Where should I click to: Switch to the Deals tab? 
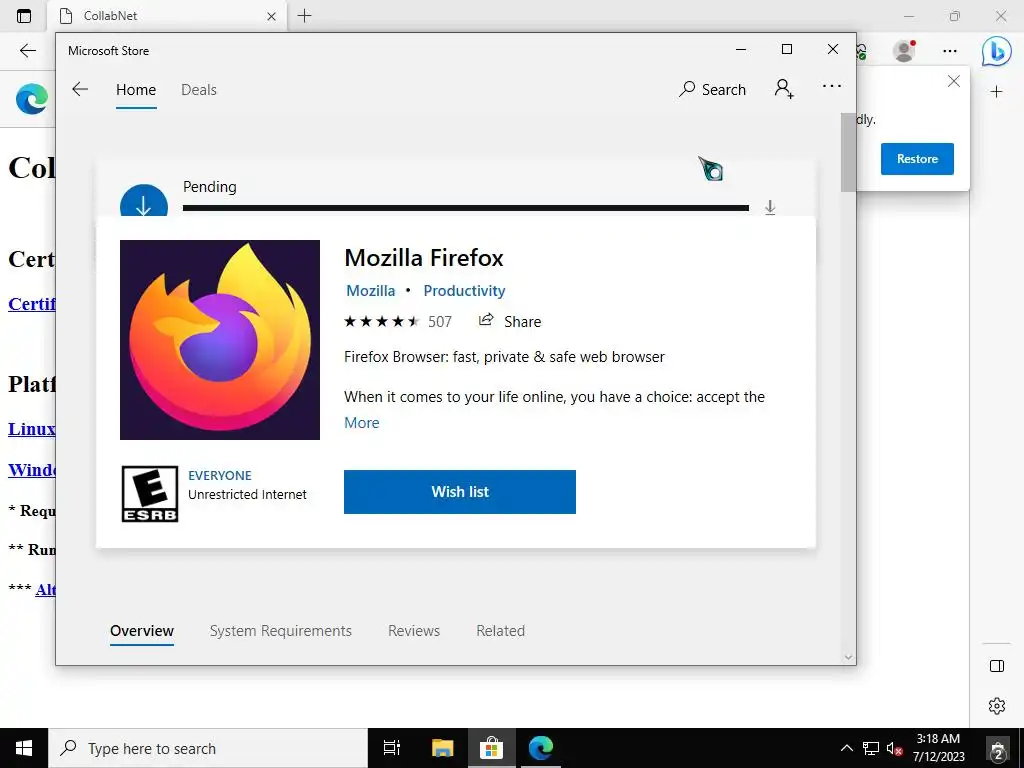199,89
